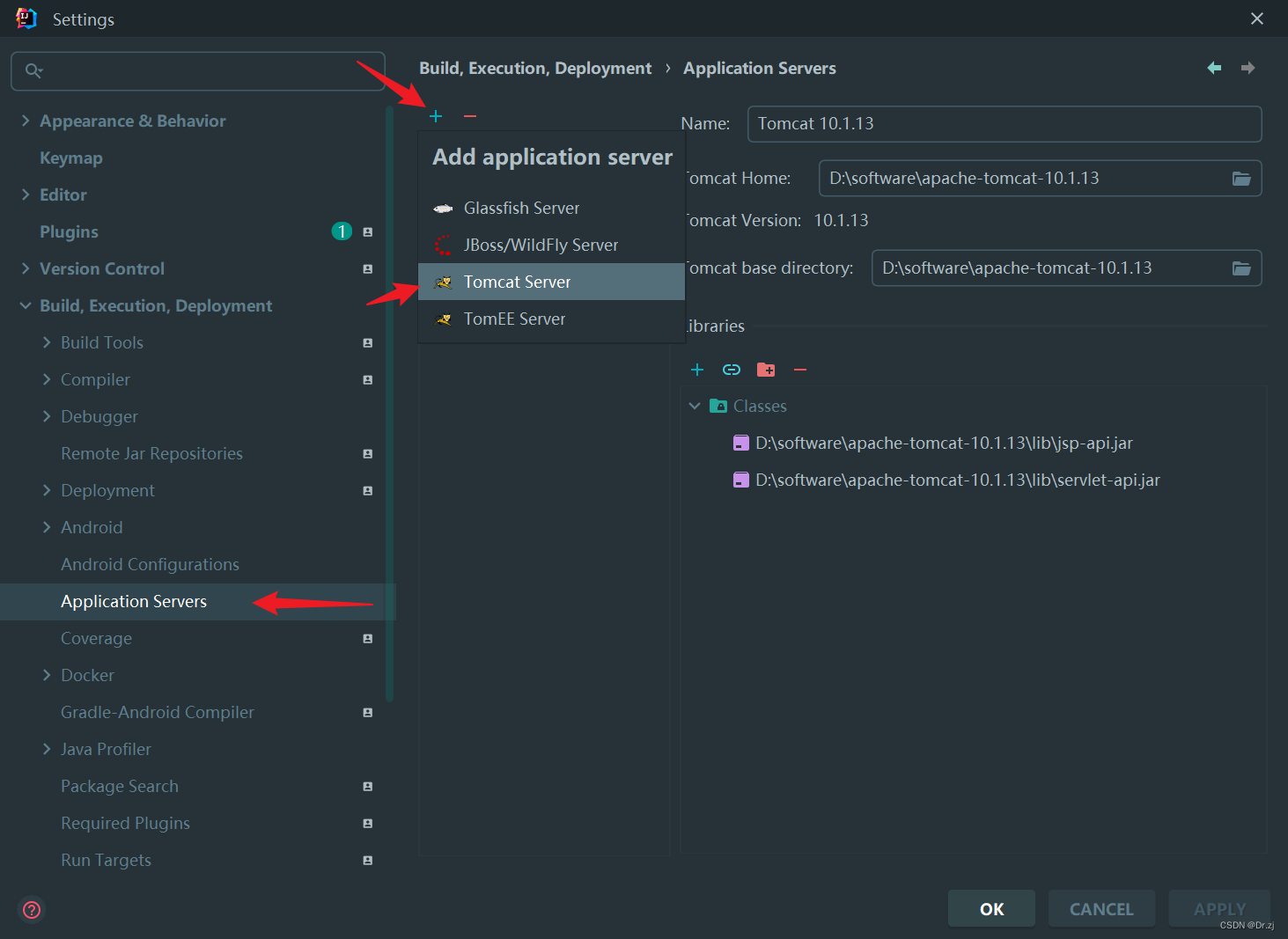Click the Classes folder icon
Screen dimensions: 1288x939
(718, 406)
